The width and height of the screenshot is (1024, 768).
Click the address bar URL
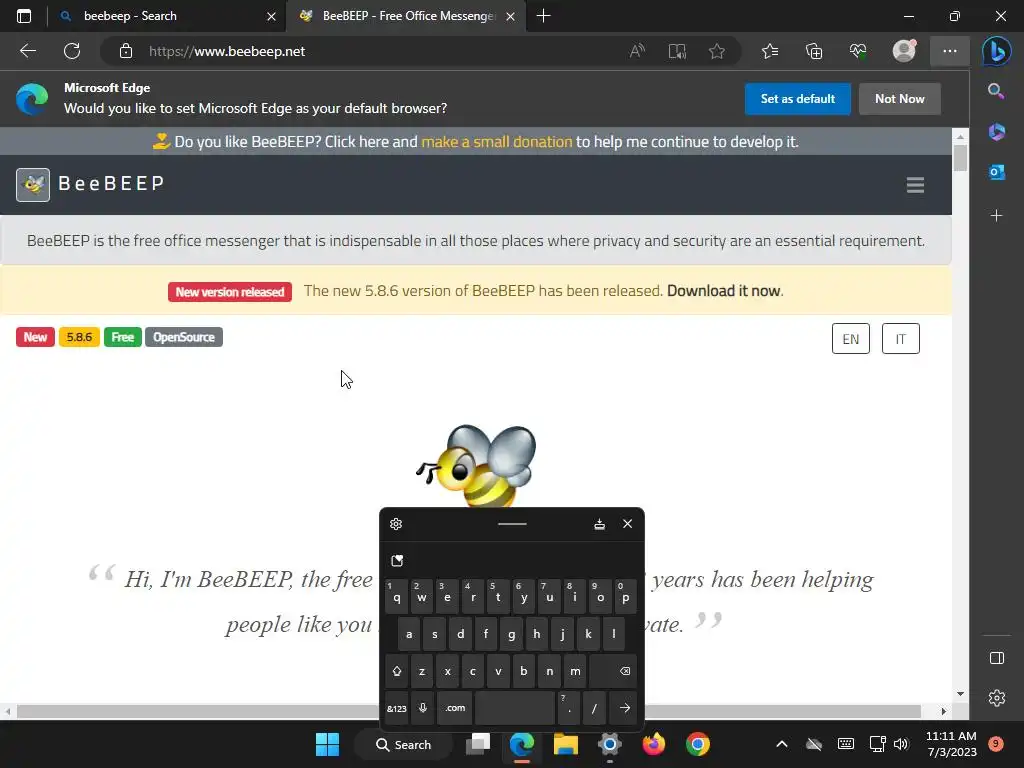click(x=227, y=51)
